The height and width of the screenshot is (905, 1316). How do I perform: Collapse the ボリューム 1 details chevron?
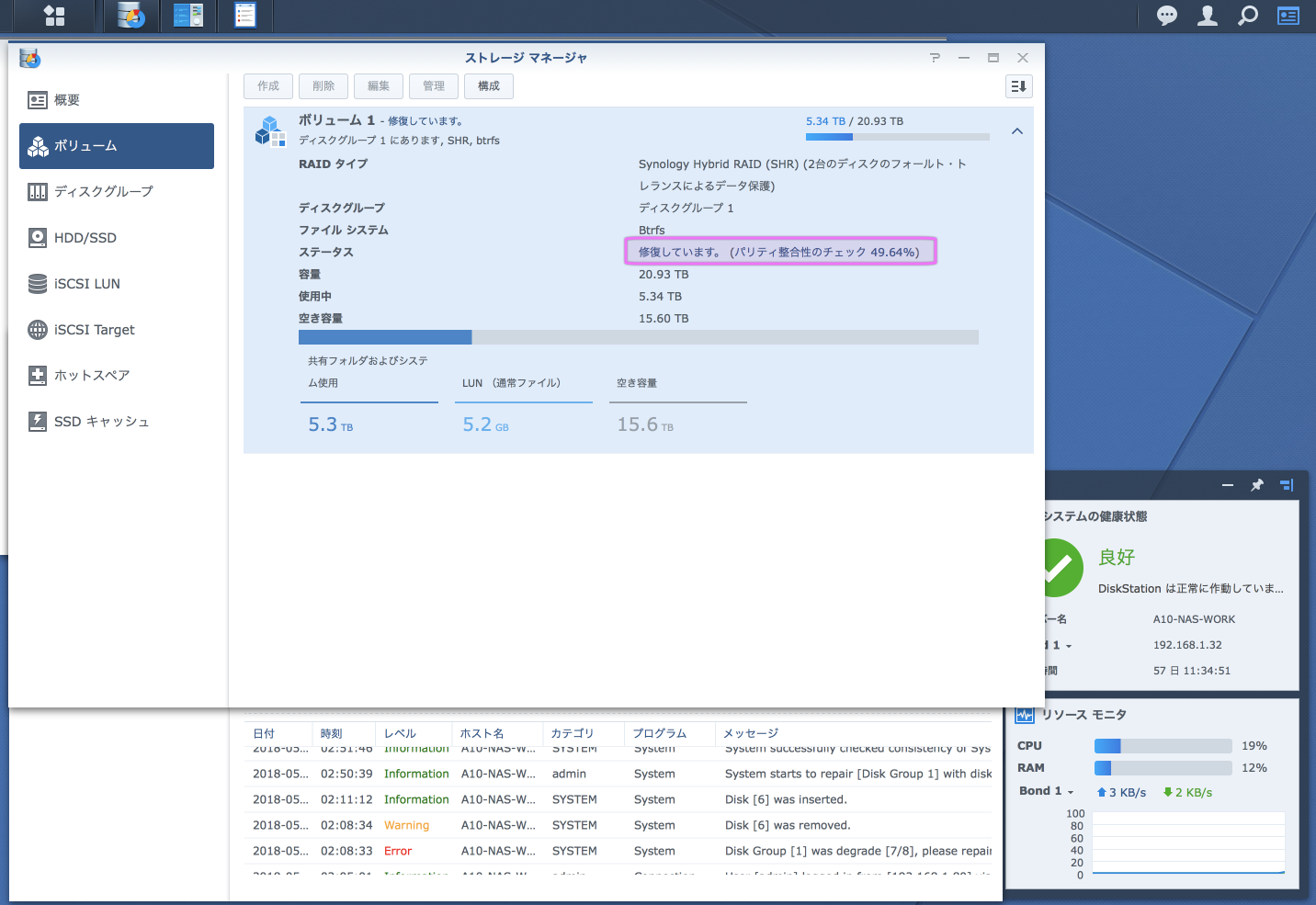(1016, 131)
